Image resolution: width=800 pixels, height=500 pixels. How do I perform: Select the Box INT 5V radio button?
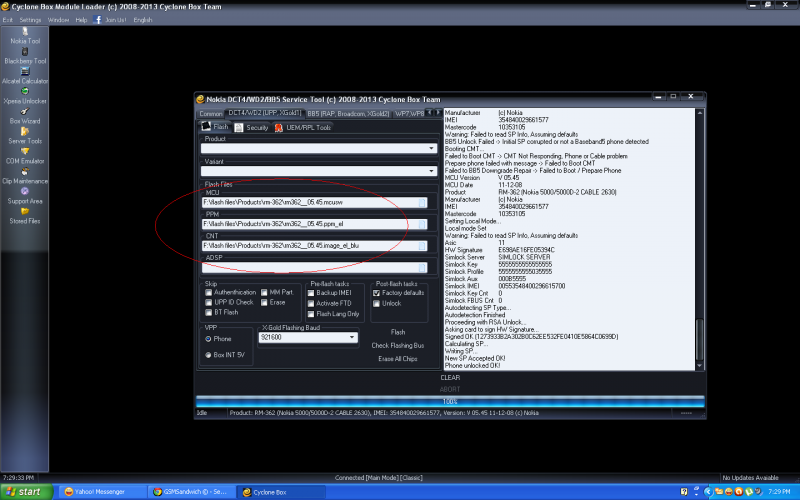tap(209, 355)
